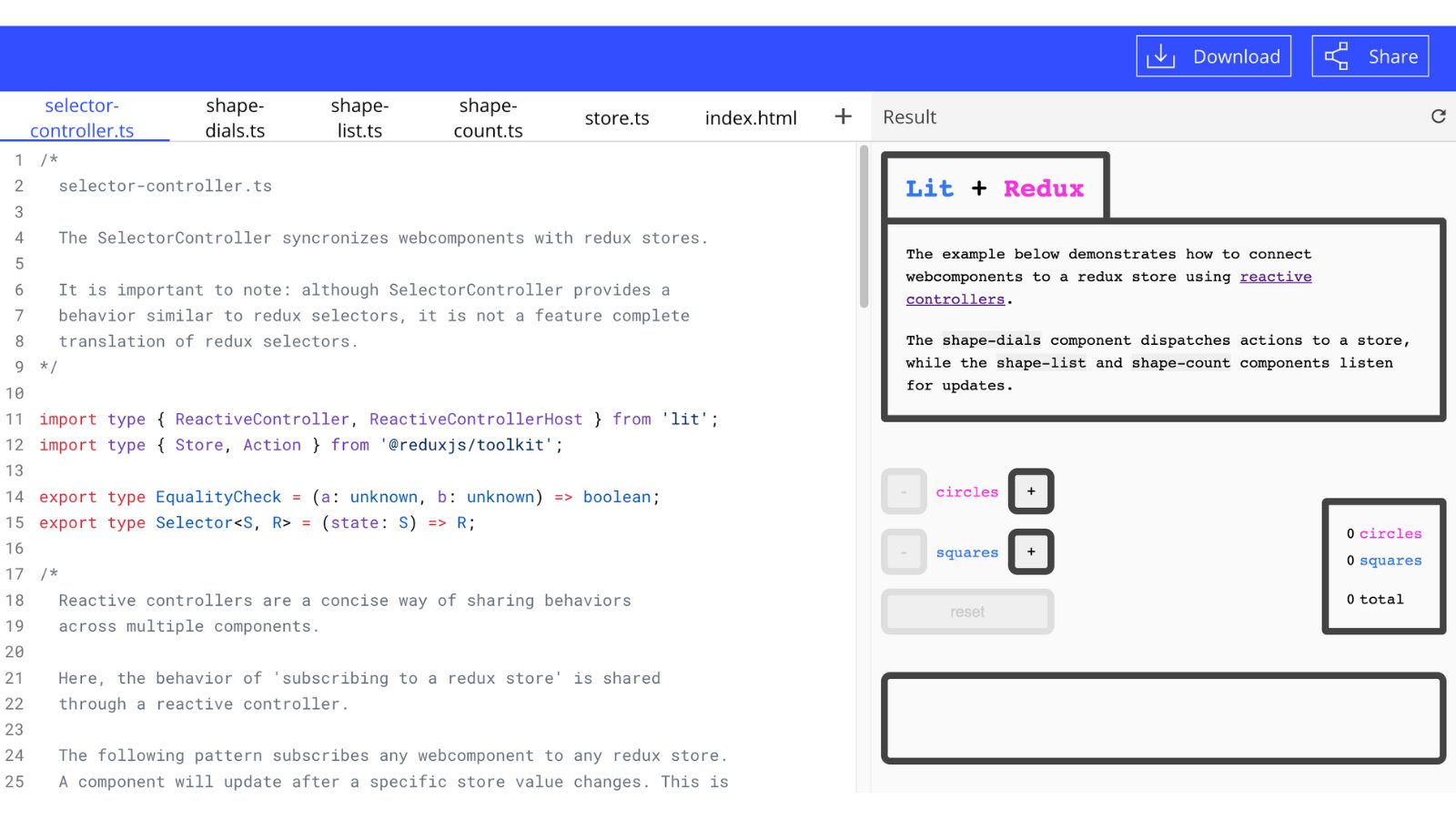Viewport: 1456px width, 819px height.
Task: Click the share network icon
Action: point(1336,56)
